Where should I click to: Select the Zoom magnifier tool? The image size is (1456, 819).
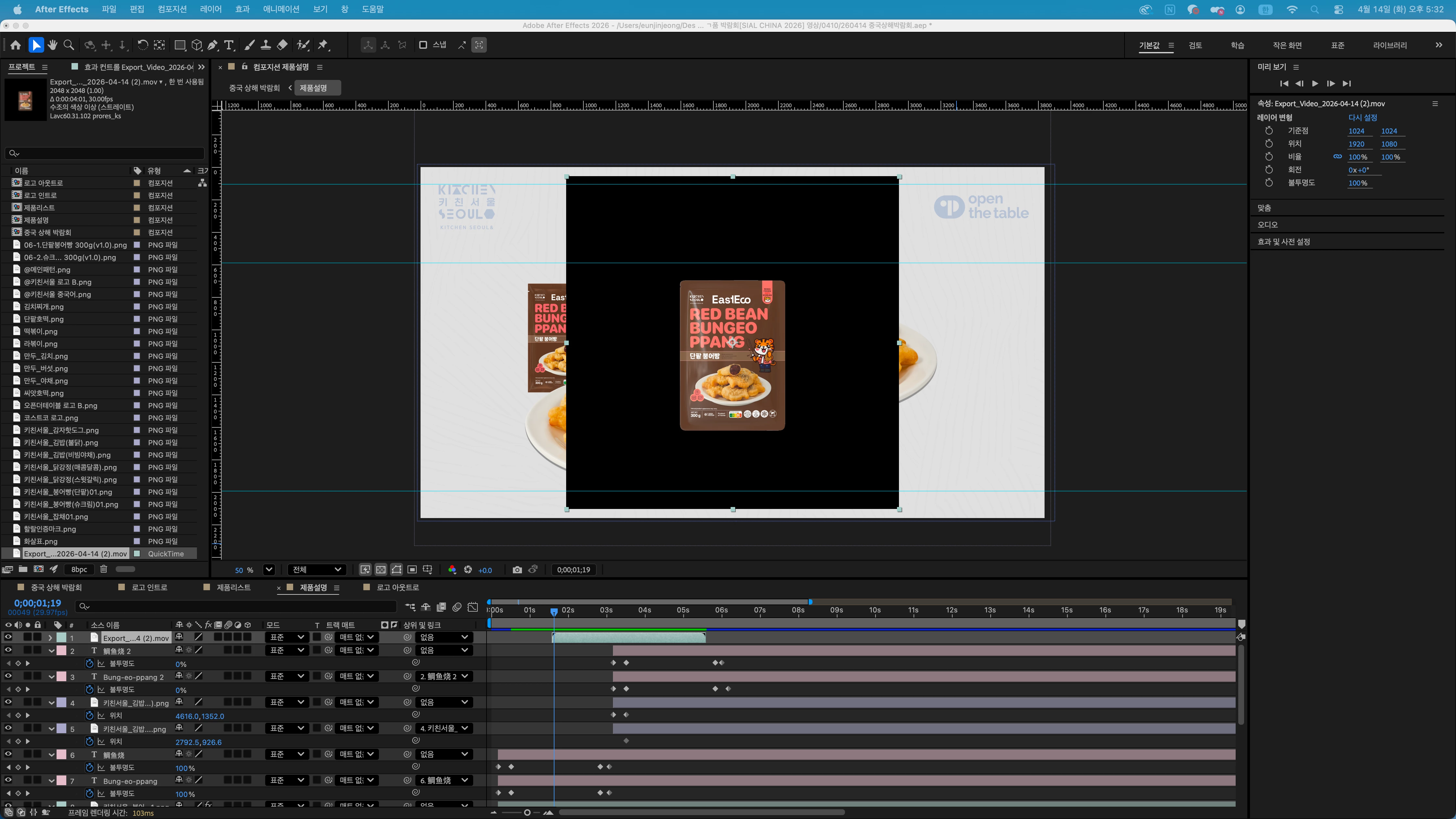69,45
